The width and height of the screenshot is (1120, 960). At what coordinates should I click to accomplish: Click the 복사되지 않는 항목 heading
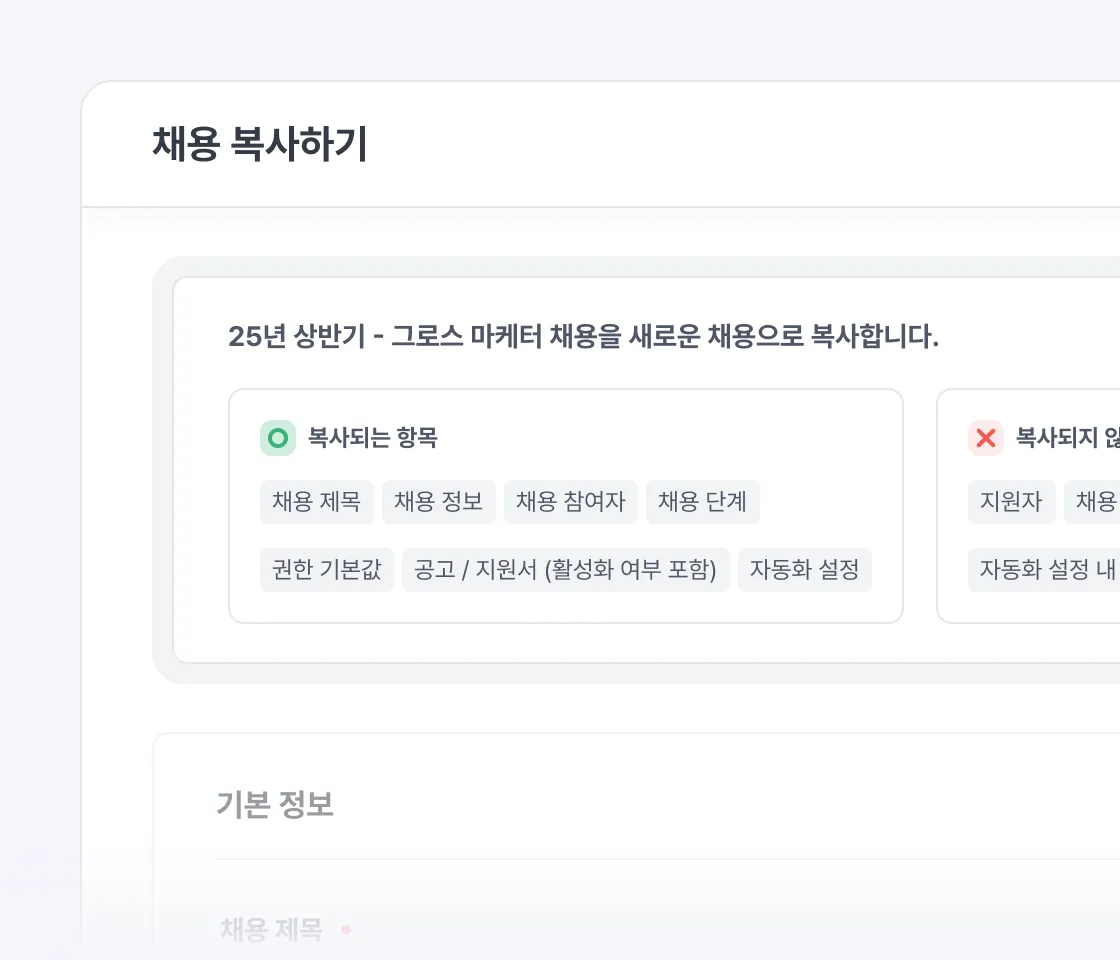click(1068, 438)
